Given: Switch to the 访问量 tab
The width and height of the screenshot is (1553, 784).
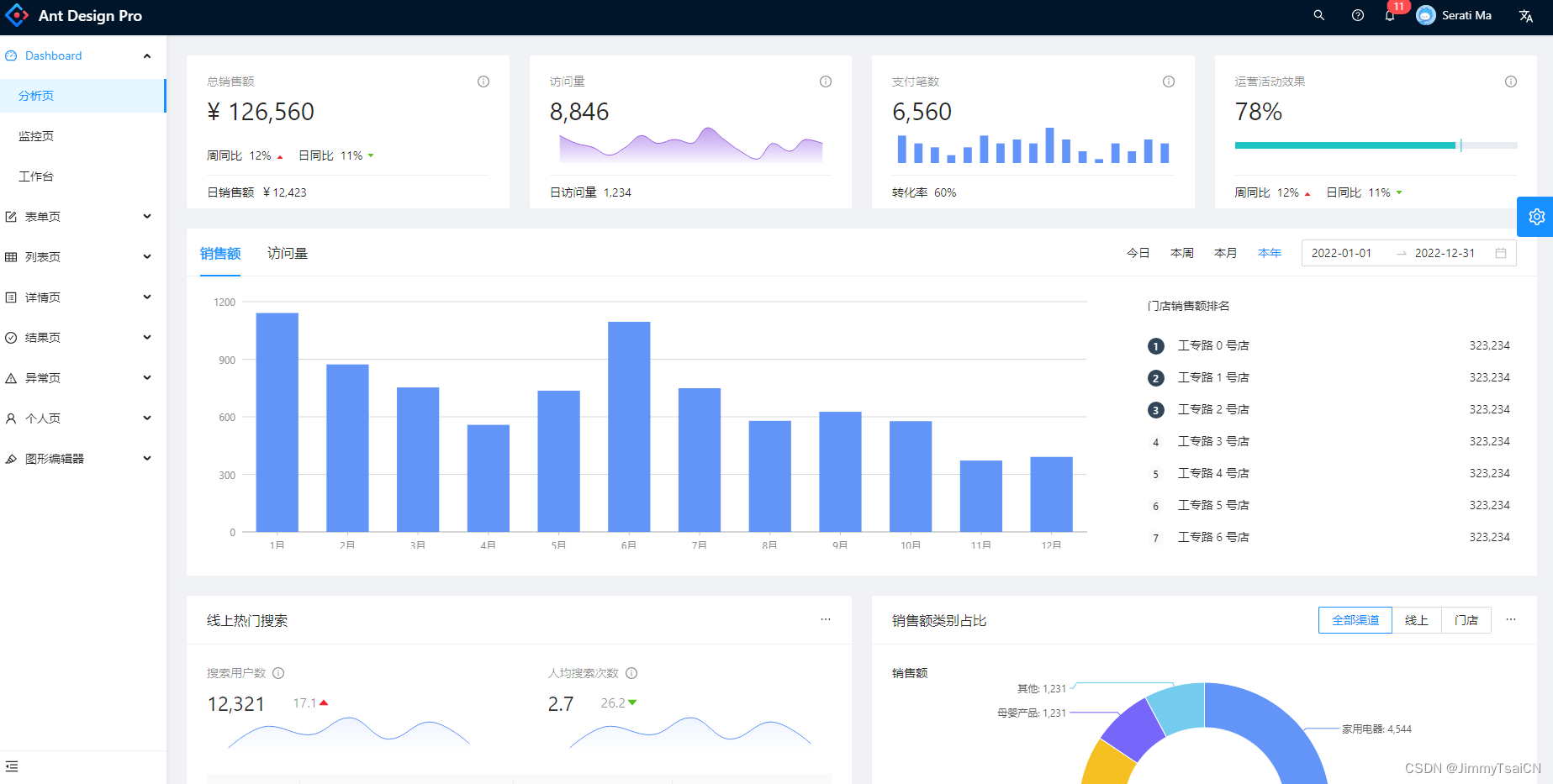Looking at the screenshot, I should pyautogui.click(x=288, y=253).
